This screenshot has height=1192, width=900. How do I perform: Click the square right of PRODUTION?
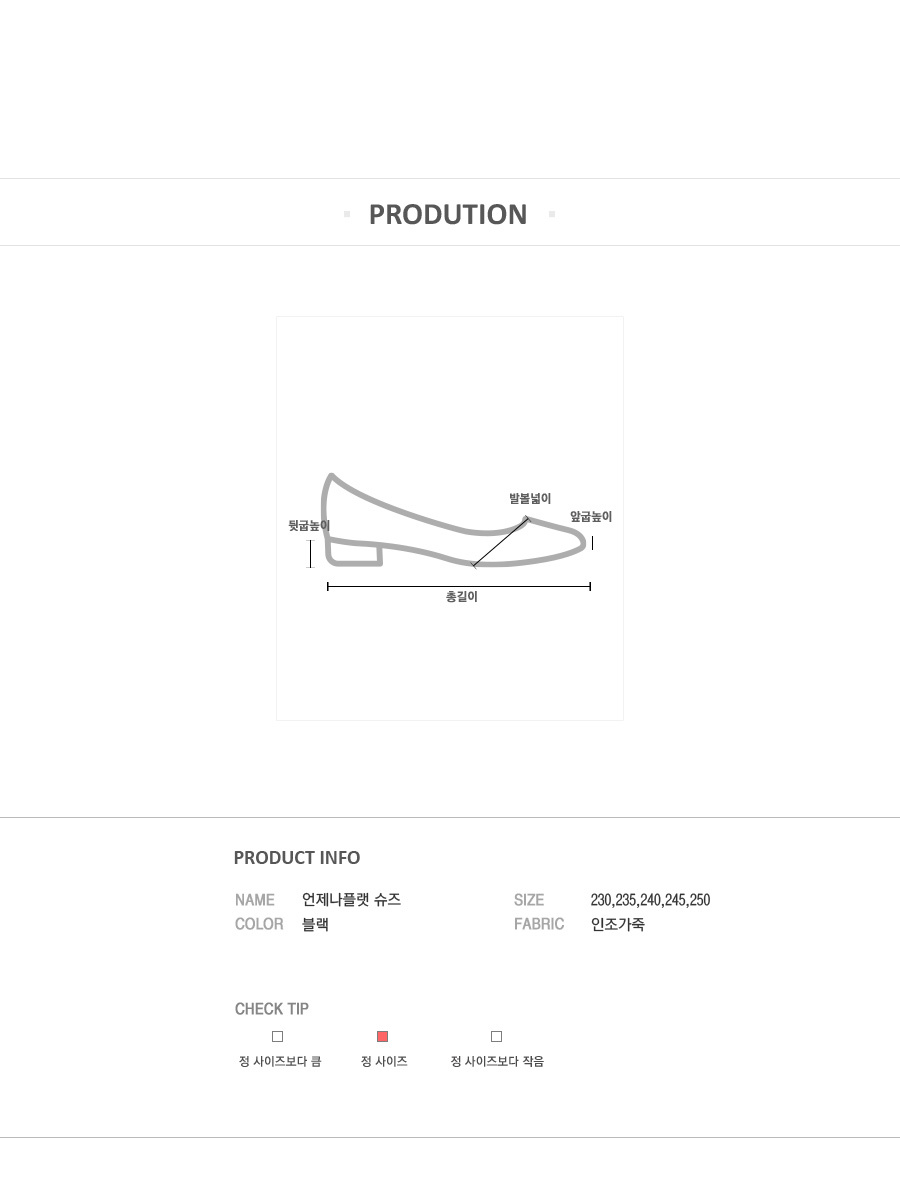point(552,214)
